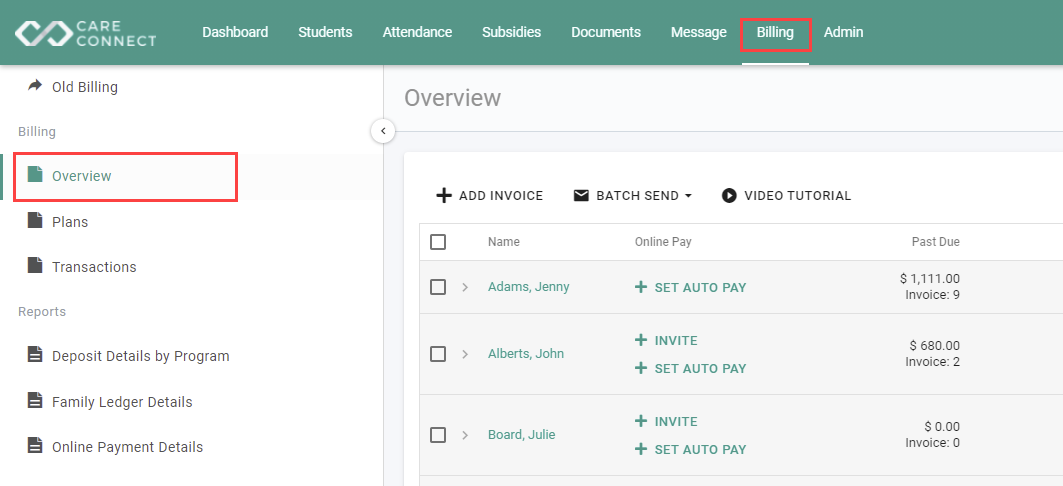Screen dimensions: 1063x486
Task: Expand the Alberts, John row chevron
Action: (x=465, y=354)
